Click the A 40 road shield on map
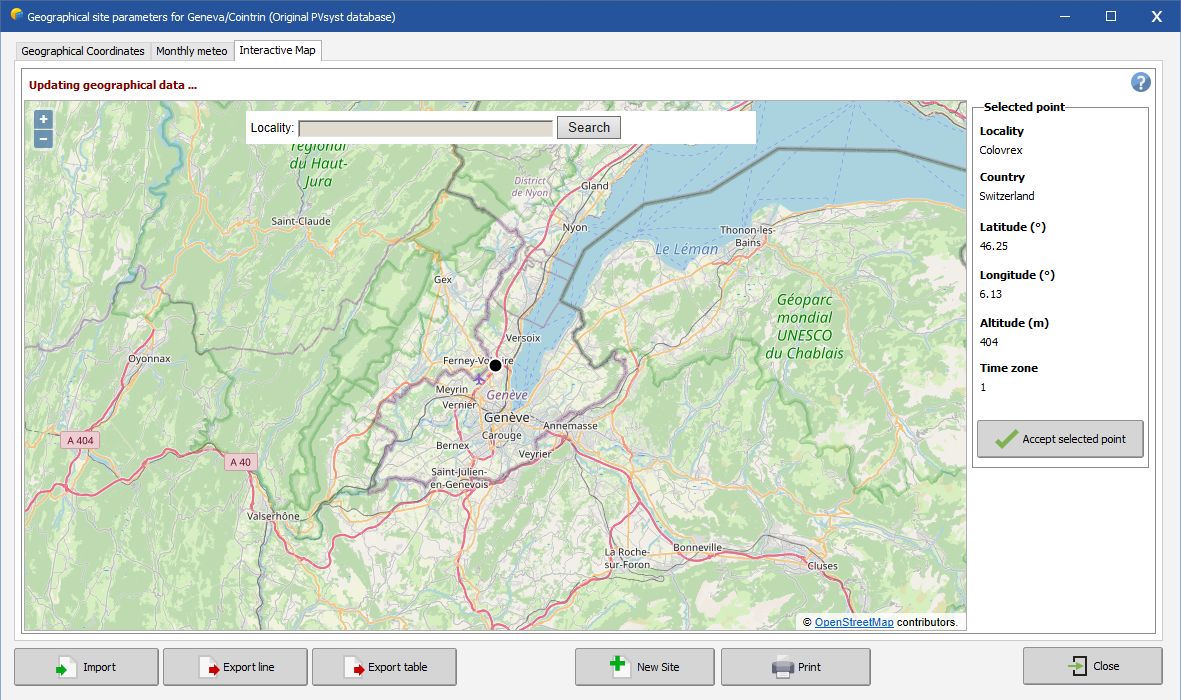 point(240,461)
